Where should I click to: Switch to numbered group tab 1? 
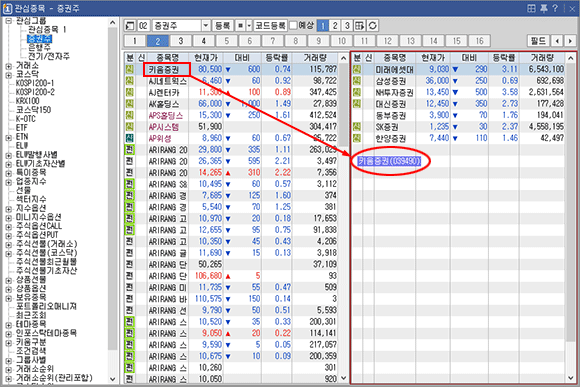(x=135, y=41)
